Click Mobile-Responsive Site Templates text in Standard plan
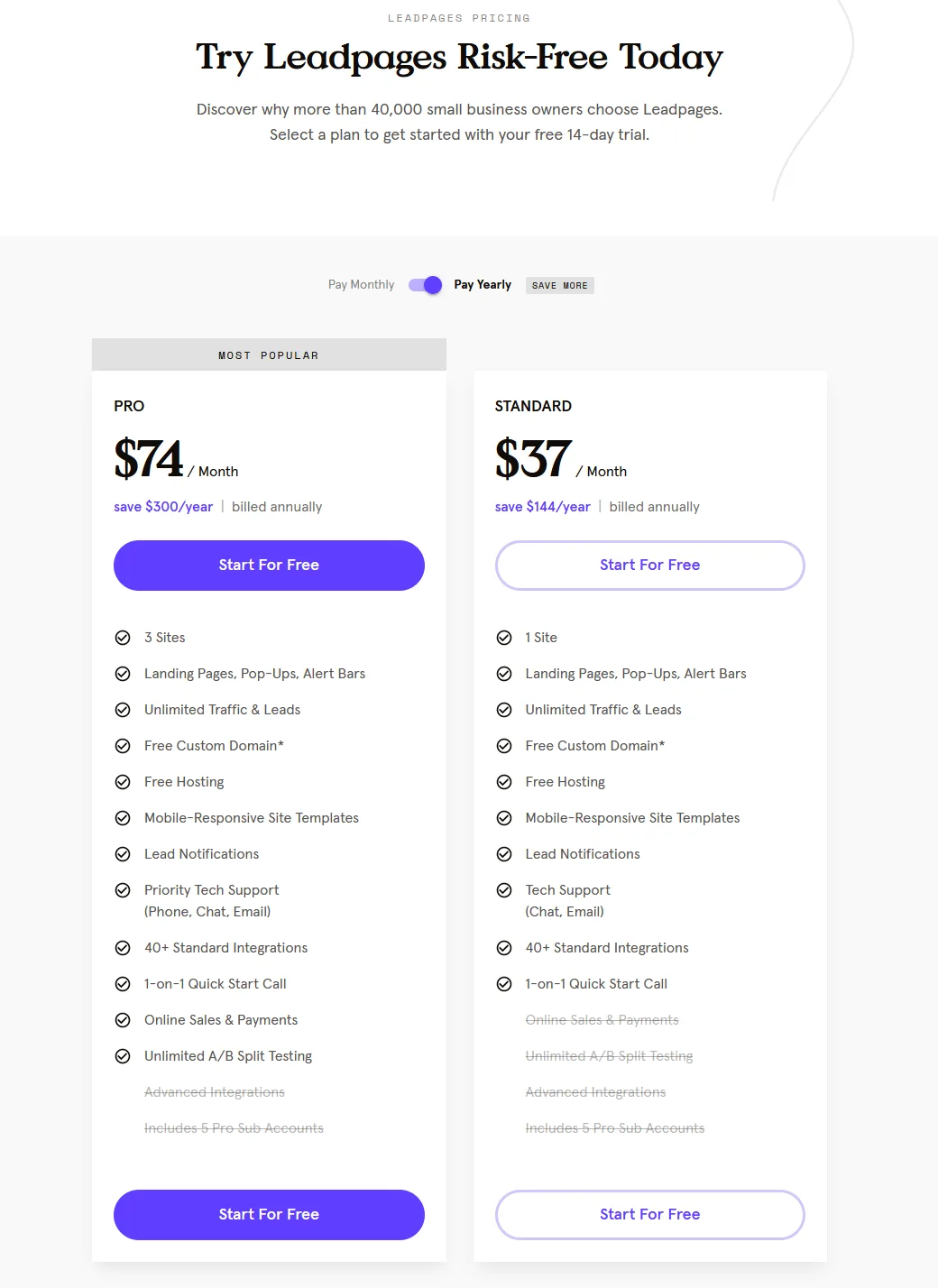Viewport: 938px width, 1288px height. 633,818
